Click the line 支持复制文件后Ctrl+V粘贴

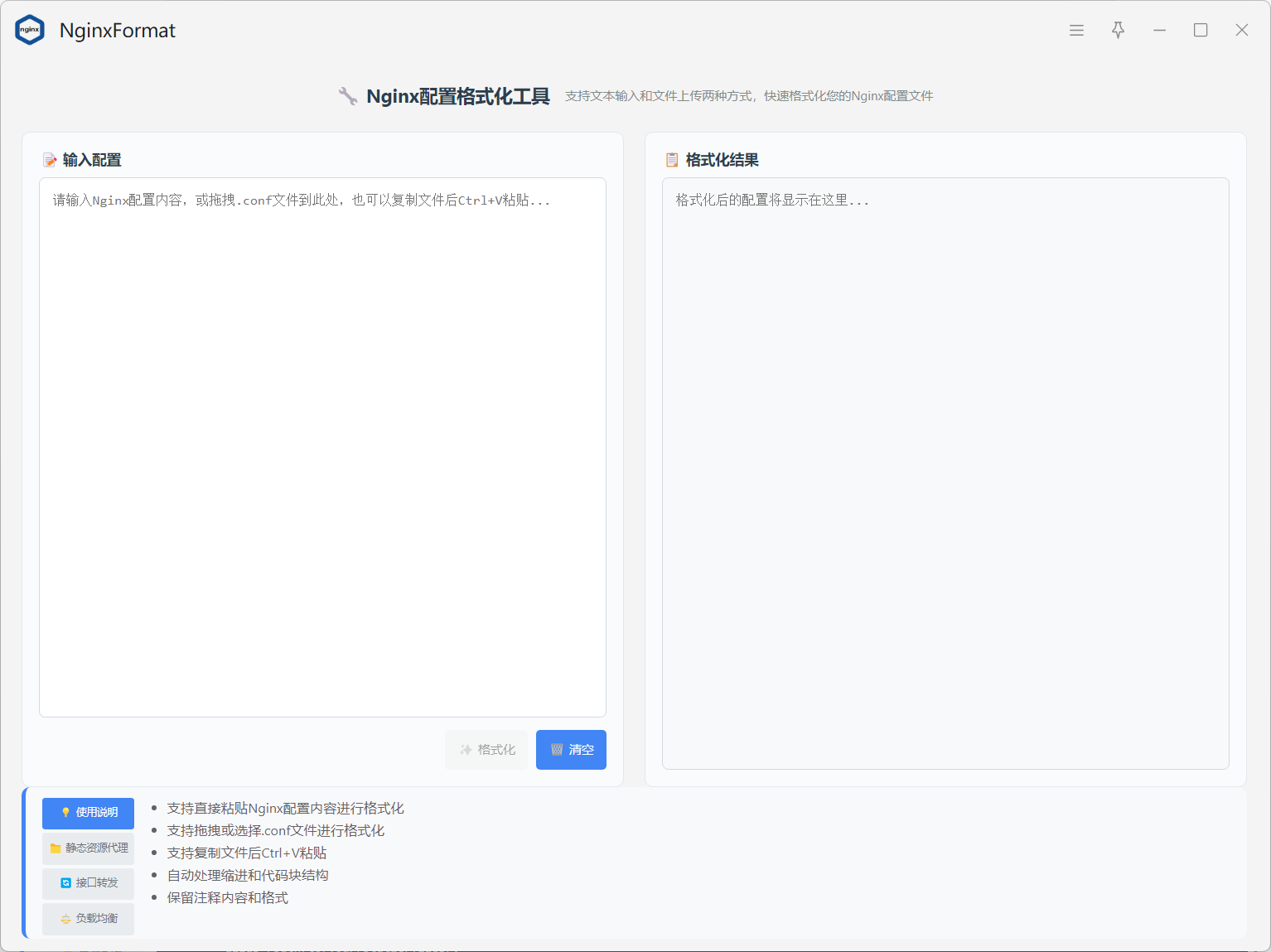247,853
